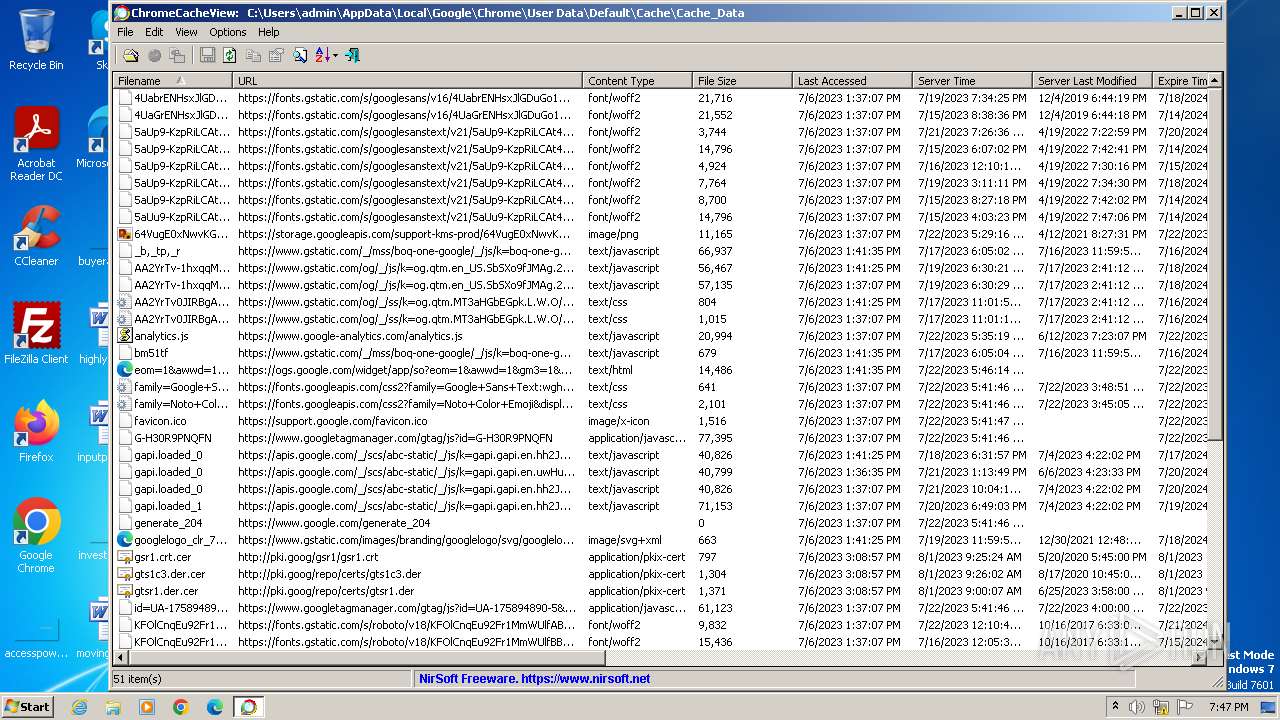The image size is (1280, 720).
Task: Sort by the URL column header
Action: tap(407, 81)
